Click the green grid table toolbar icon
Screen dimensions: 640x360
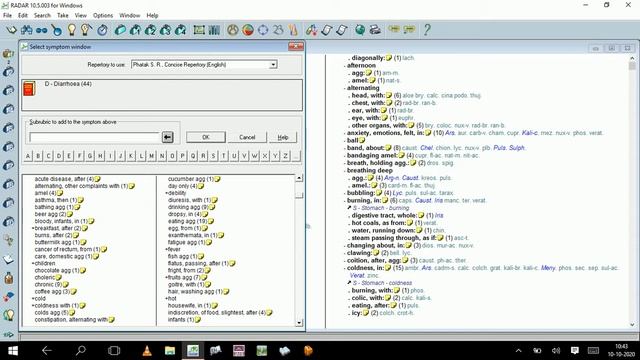click(x=199, y=30)
